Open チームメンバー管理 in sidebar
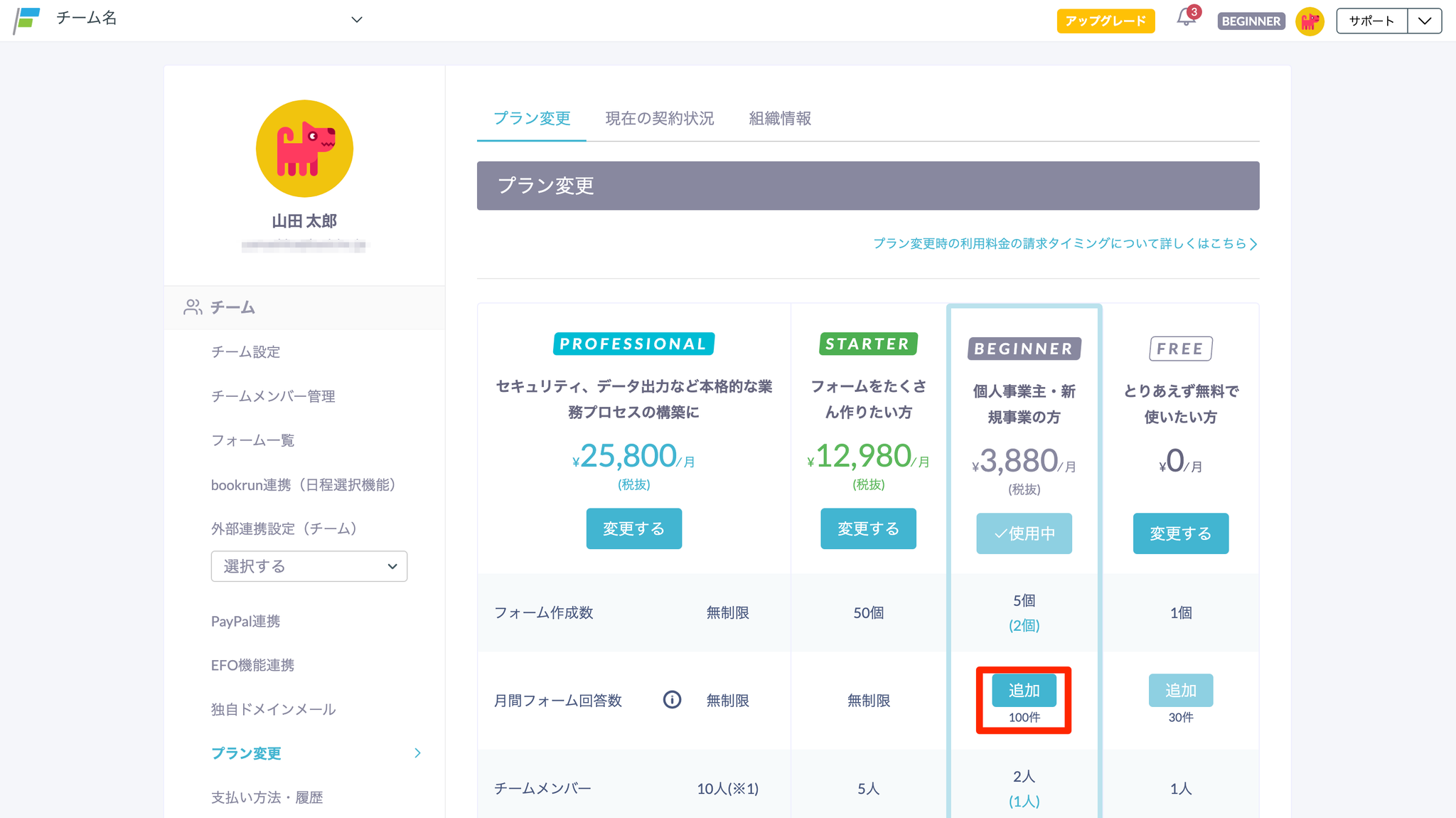The image size is (1456, 818). [x=273, y=396]
